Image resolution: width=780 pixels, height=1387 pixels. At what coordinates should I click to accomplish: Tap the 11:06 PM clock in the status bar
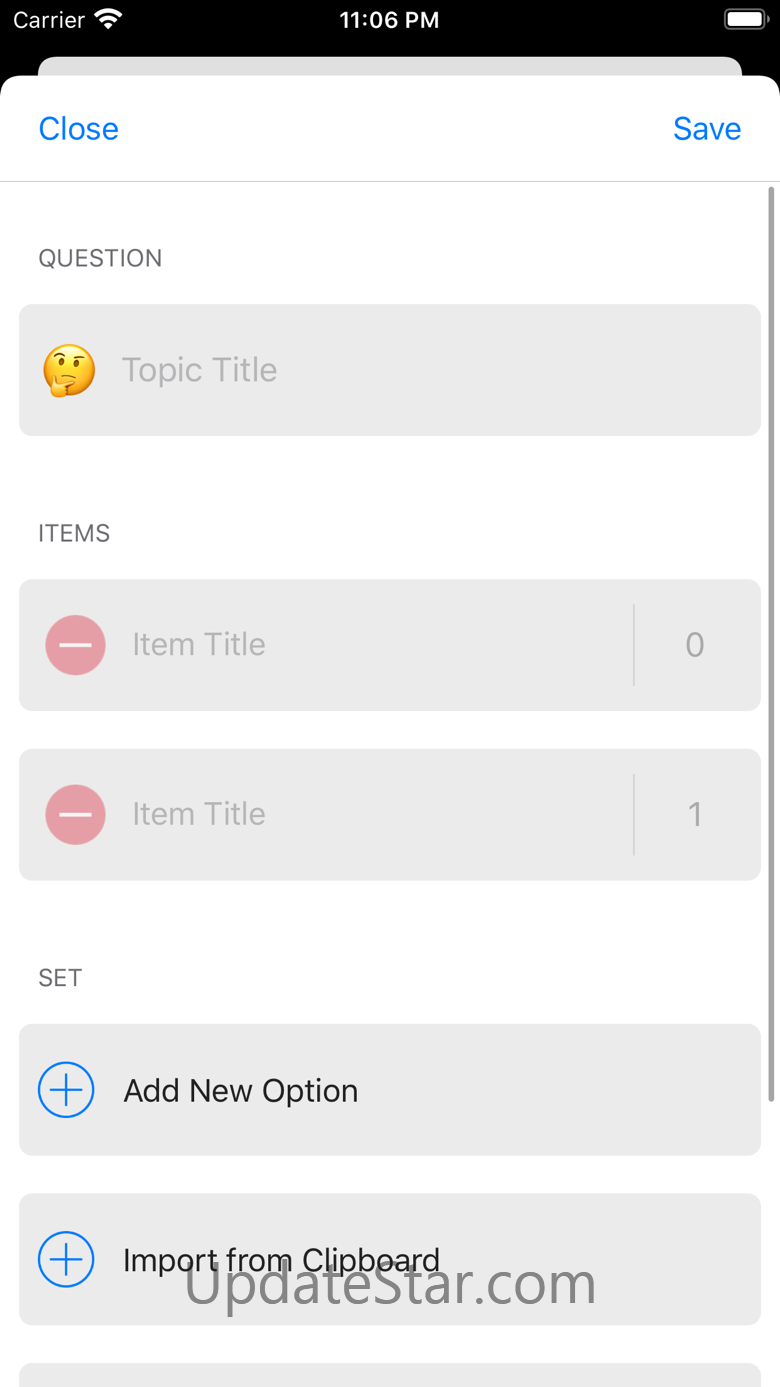pyautogui.click(x=389, y=20)
